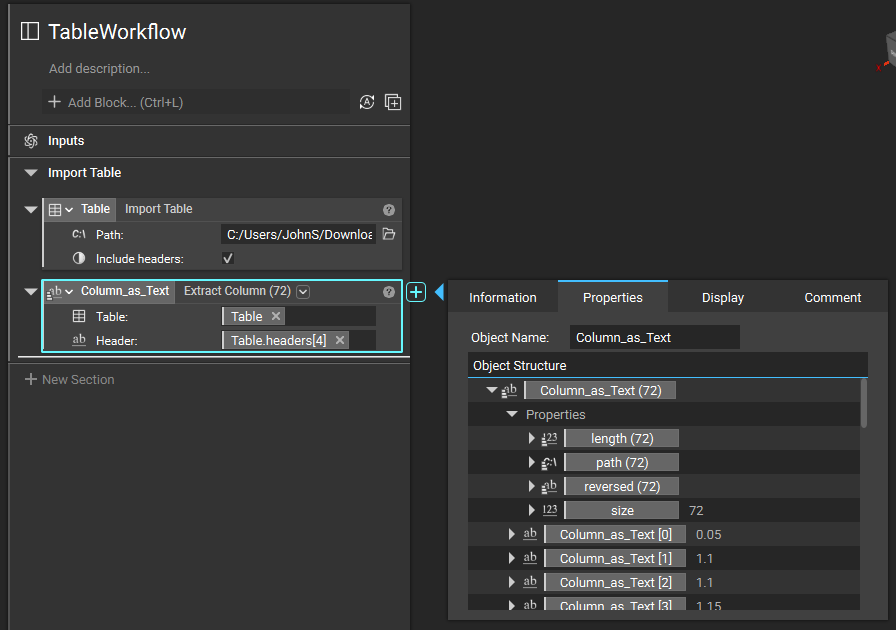Screen dimensions: 896x630
Task: Switch to the Display tab
Action: coord(723,297)
